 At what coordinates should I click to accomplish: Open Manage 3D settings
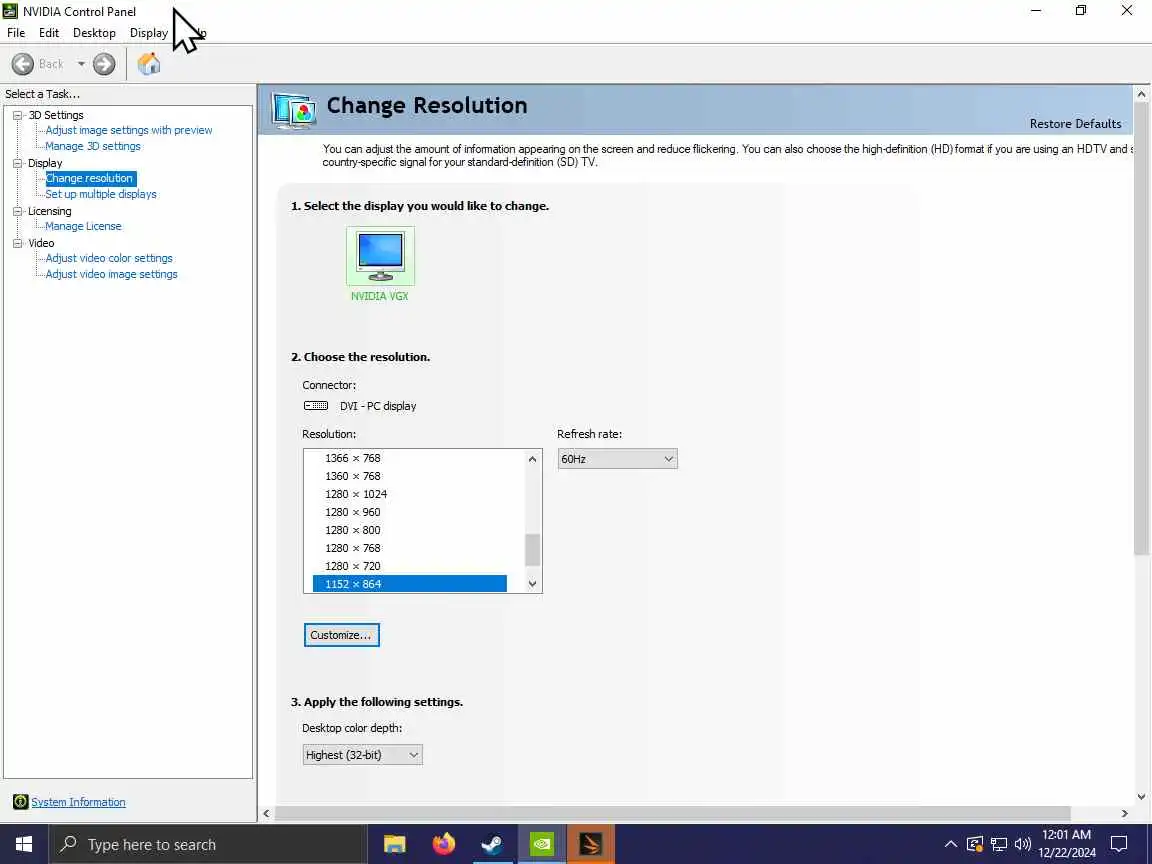coord(93,146)
